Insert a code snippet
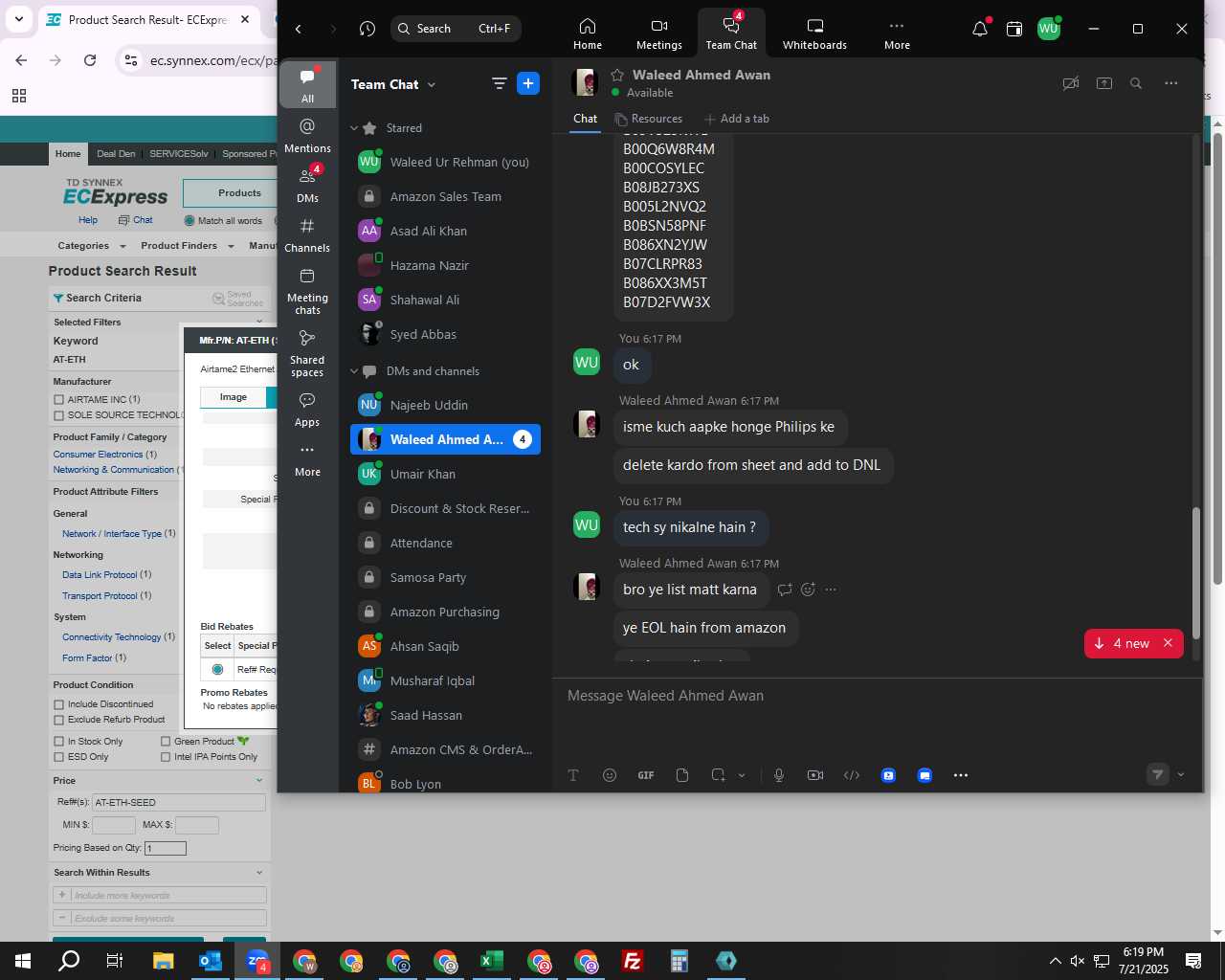This screenshot has height=980, width=1225. pyautogui.click(x=852, y=775)
